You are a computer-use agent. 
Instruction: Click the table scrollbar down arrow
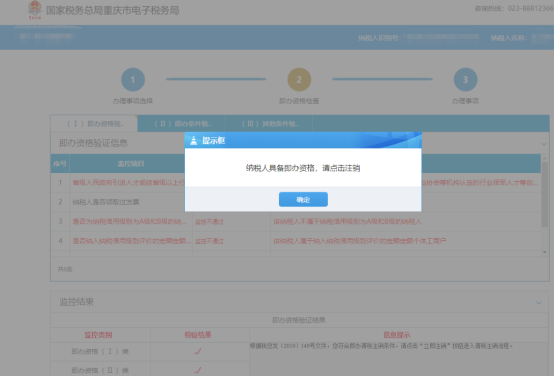544,252
